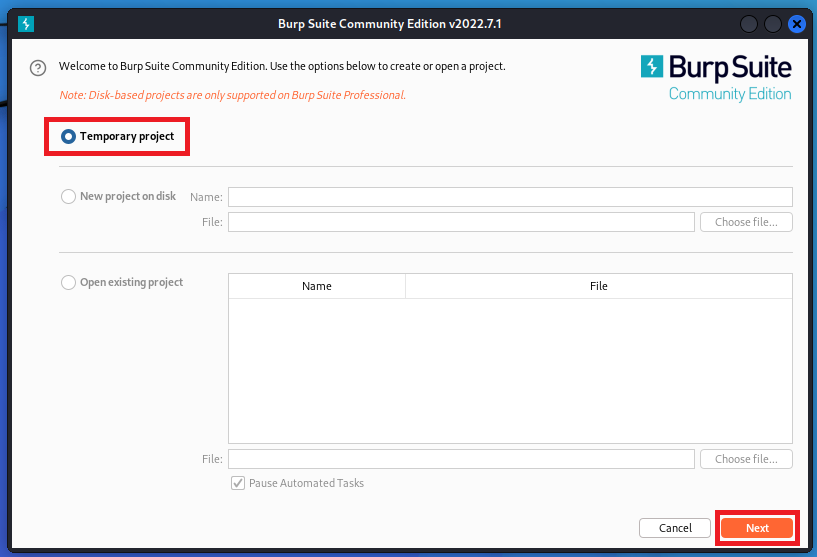Select the Temporary project radio button
This screenshot has width=817, height=557.
click(x=68, y=137)
